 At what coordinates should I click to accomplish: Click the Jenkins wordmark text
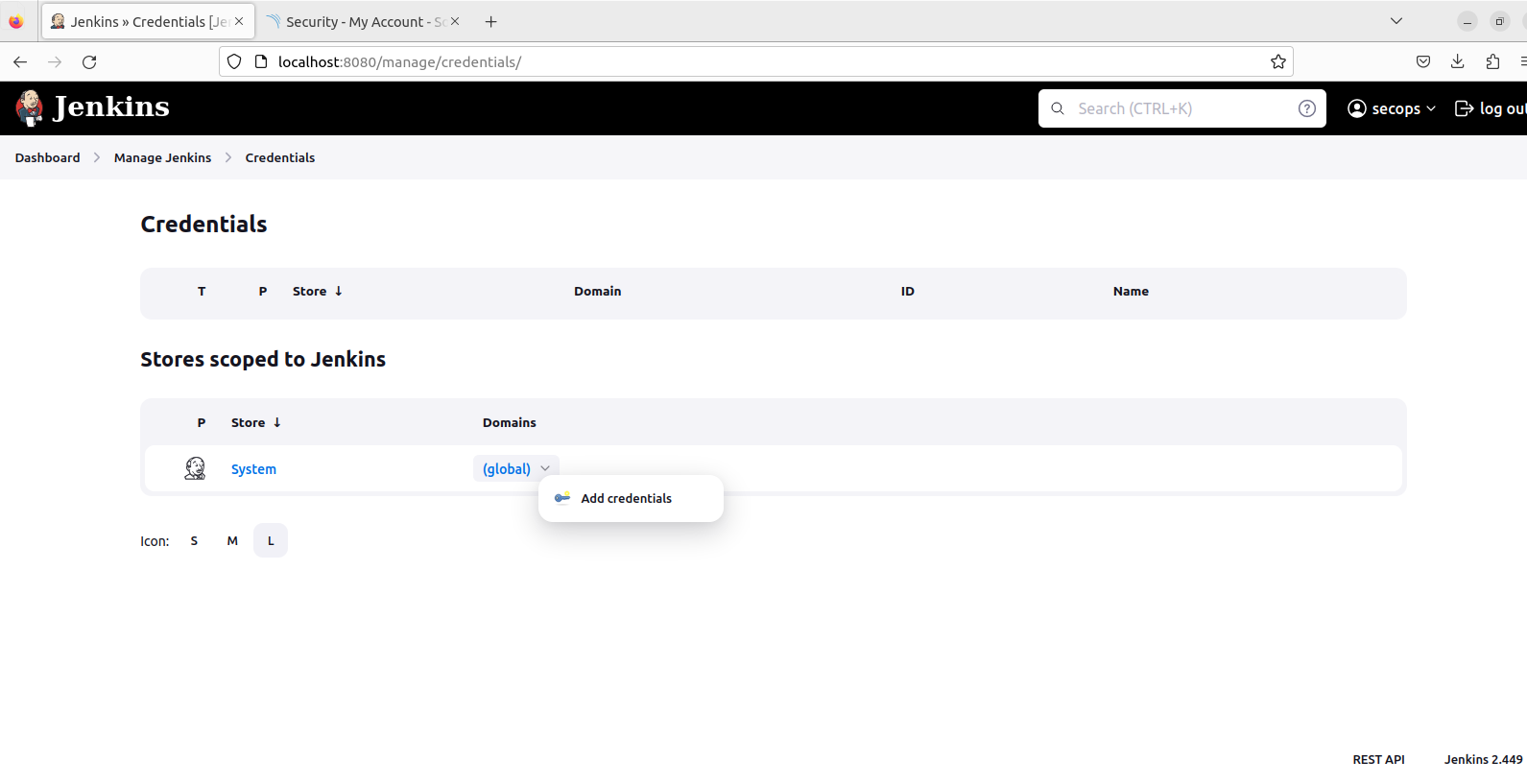pyautogui.click(x=111, y=107)
